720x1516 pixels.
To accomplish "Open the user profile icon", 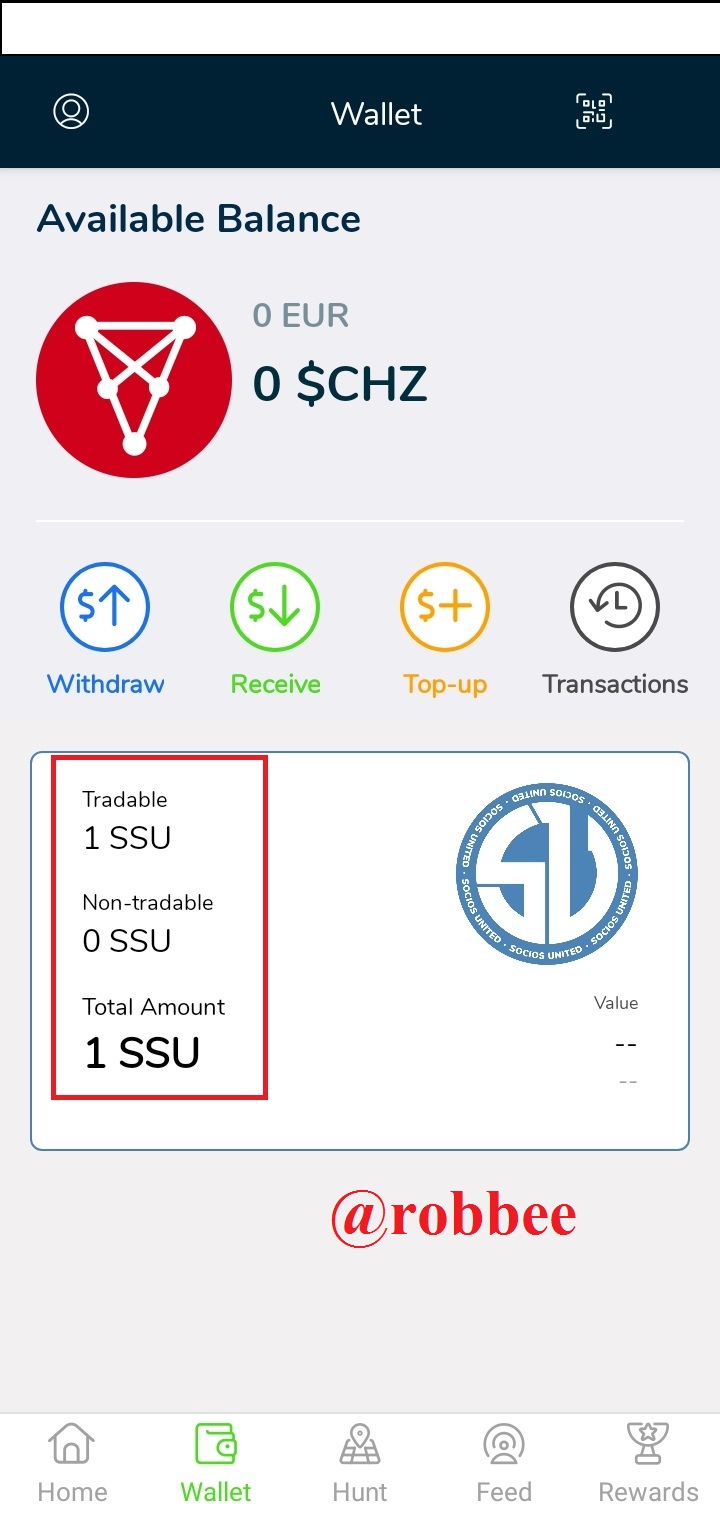I will point(71,111).
